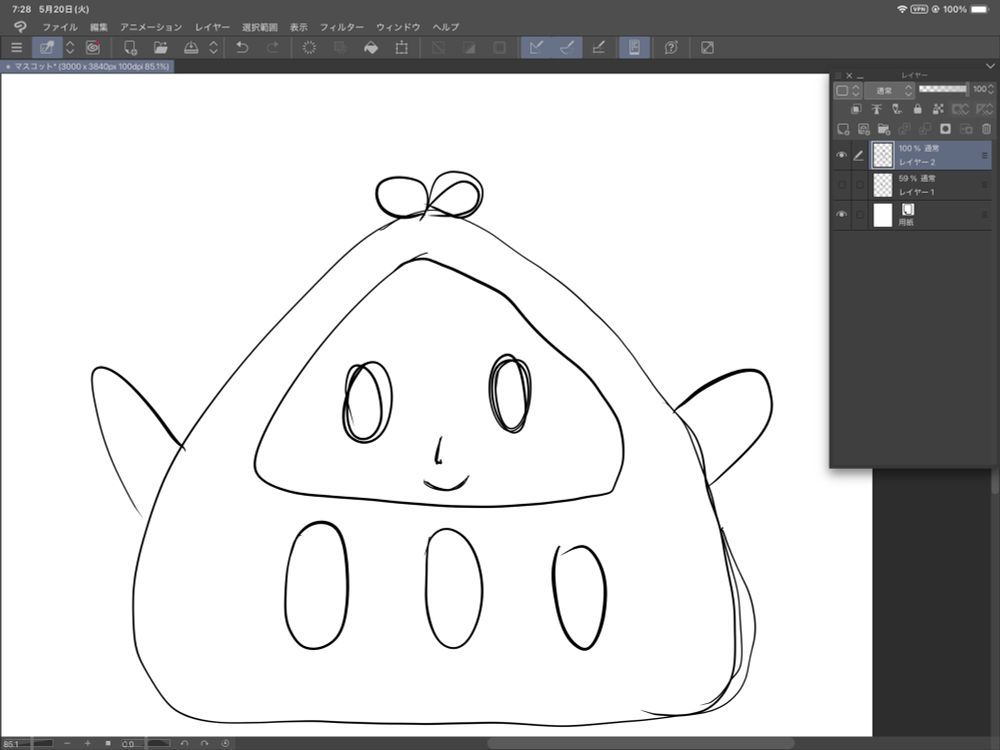Open the 編集 menu
The width and height of the screenshot is (1000, 750).
point(99,27)
